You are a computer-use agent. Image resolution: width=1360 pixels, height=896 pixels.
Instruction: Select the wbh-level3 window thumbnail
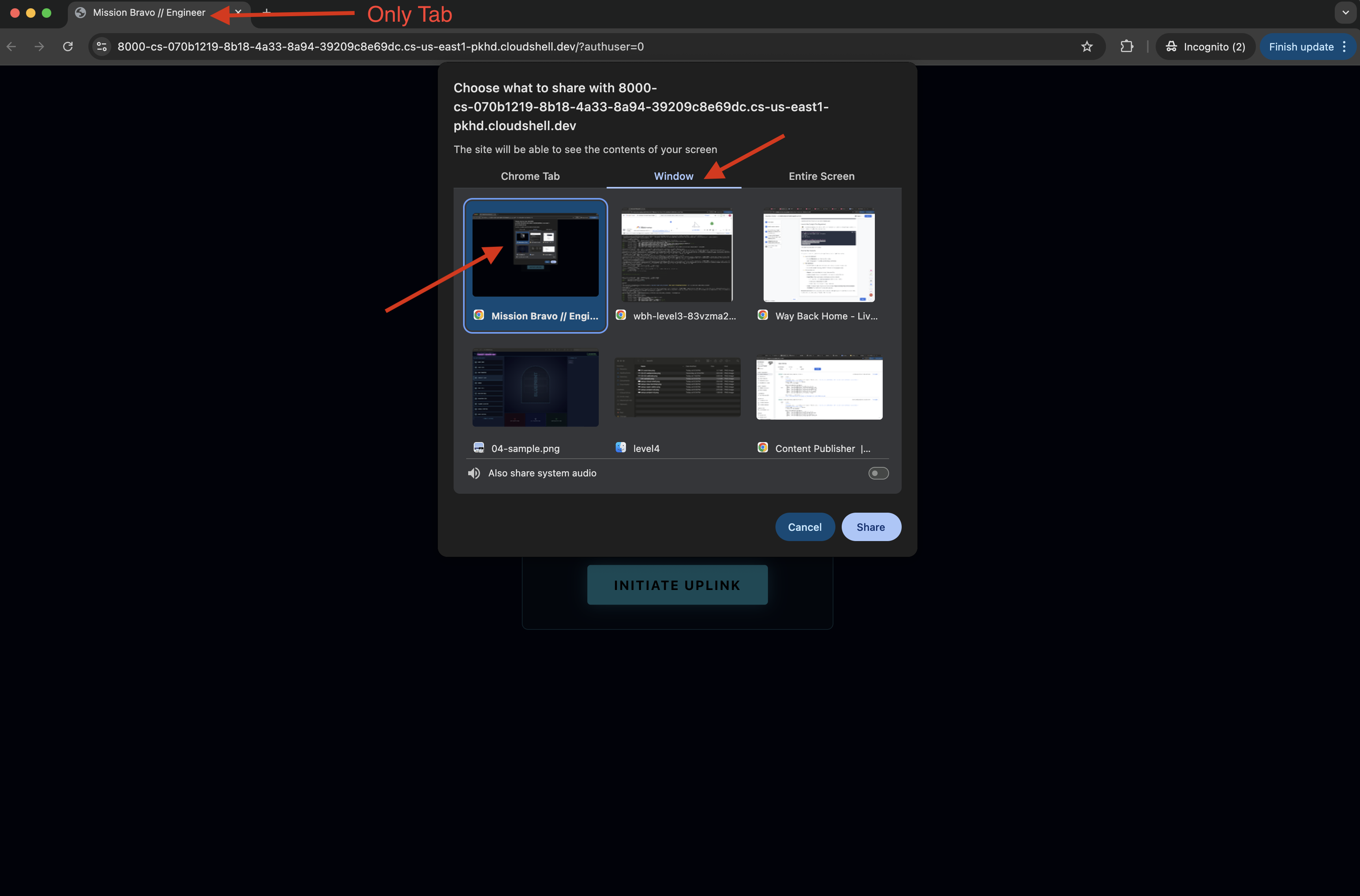coord(677,256)
